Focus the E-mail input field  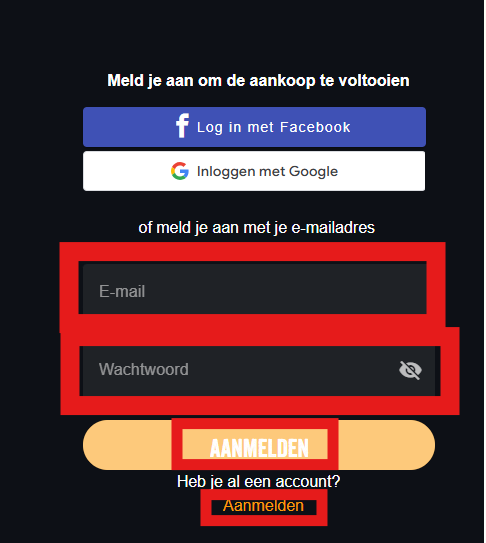254,289
